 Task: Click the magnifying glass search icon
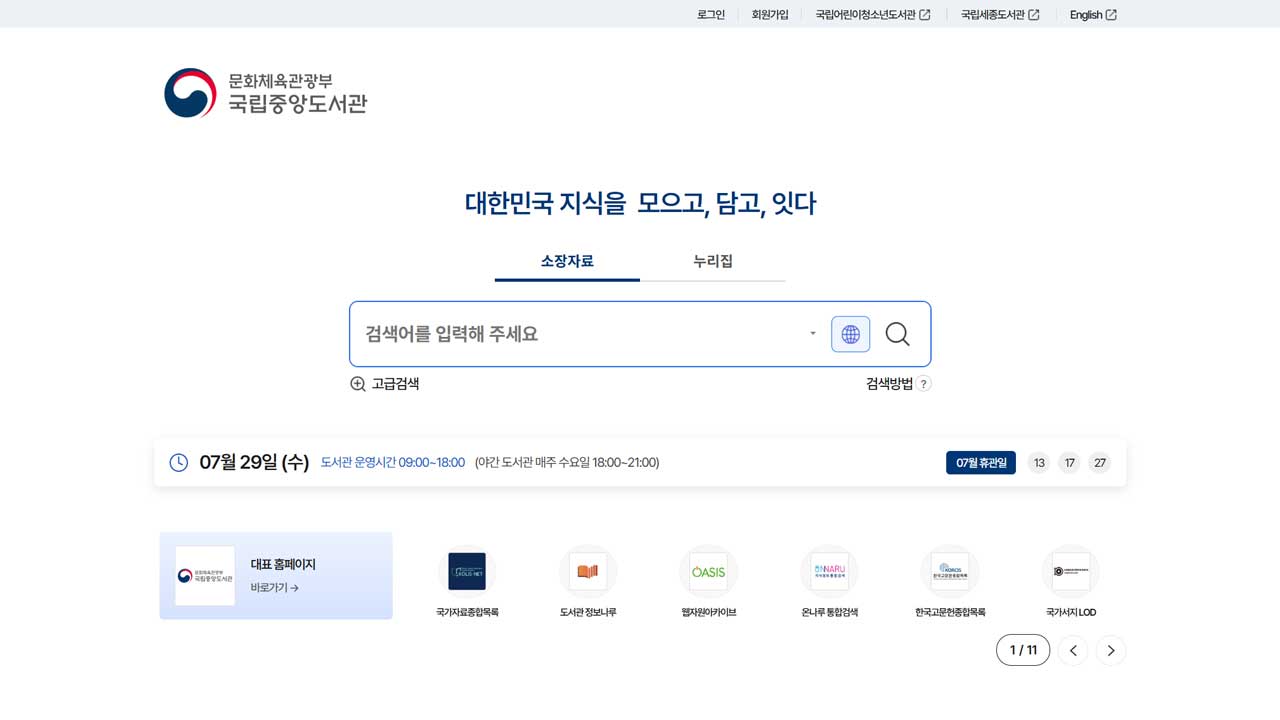[x=897, y=334]
